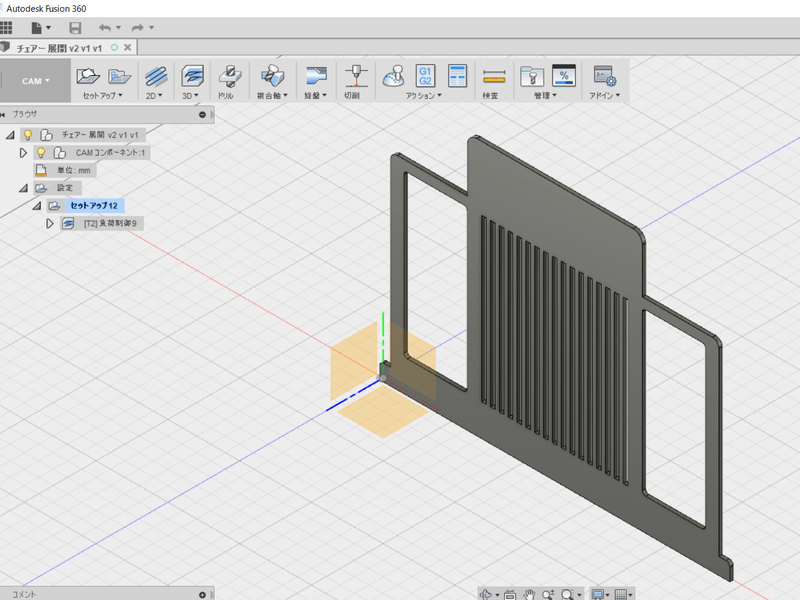The image size is (800, 600).
Task: Click the Measure ruler icon under 検査
Action: coord(492,75)
